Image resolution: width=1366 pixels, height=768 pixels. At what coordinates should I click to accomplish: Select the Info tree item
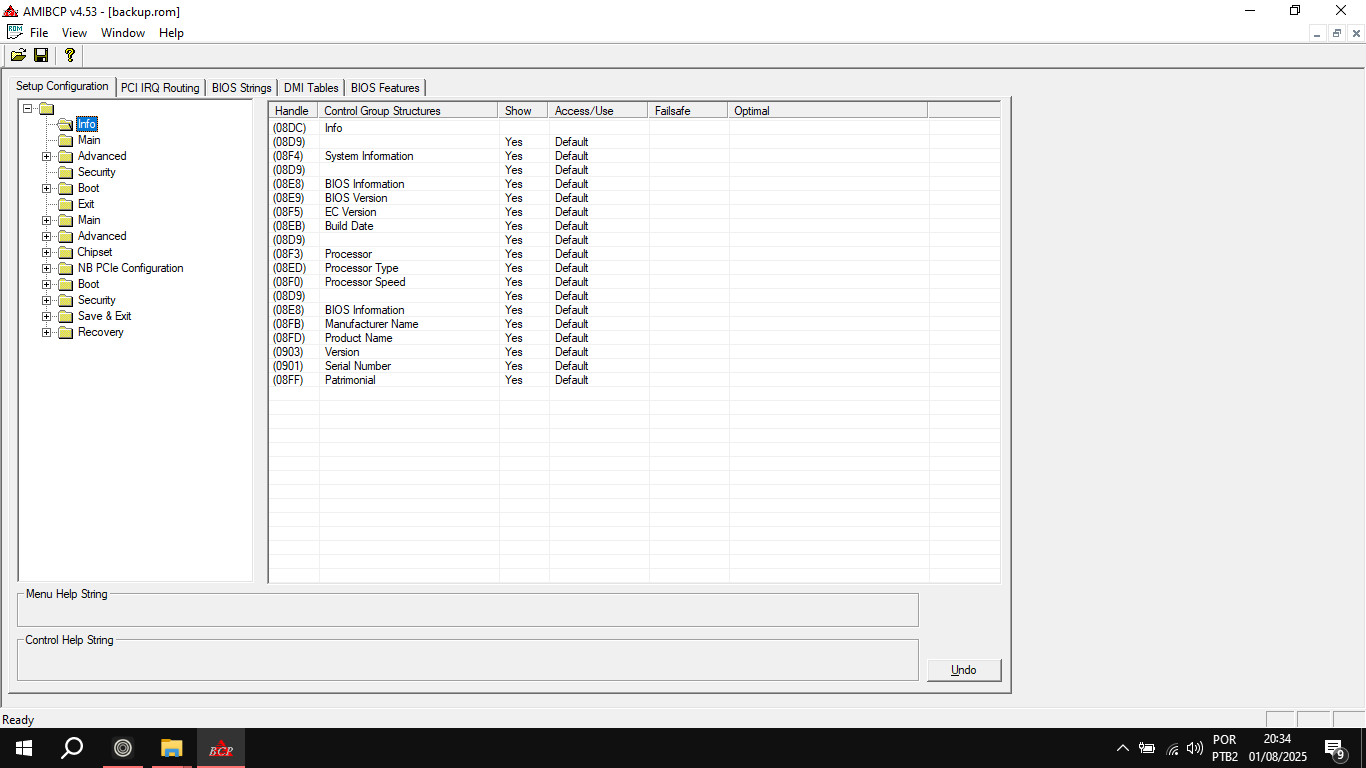click(x=87, y=124)
